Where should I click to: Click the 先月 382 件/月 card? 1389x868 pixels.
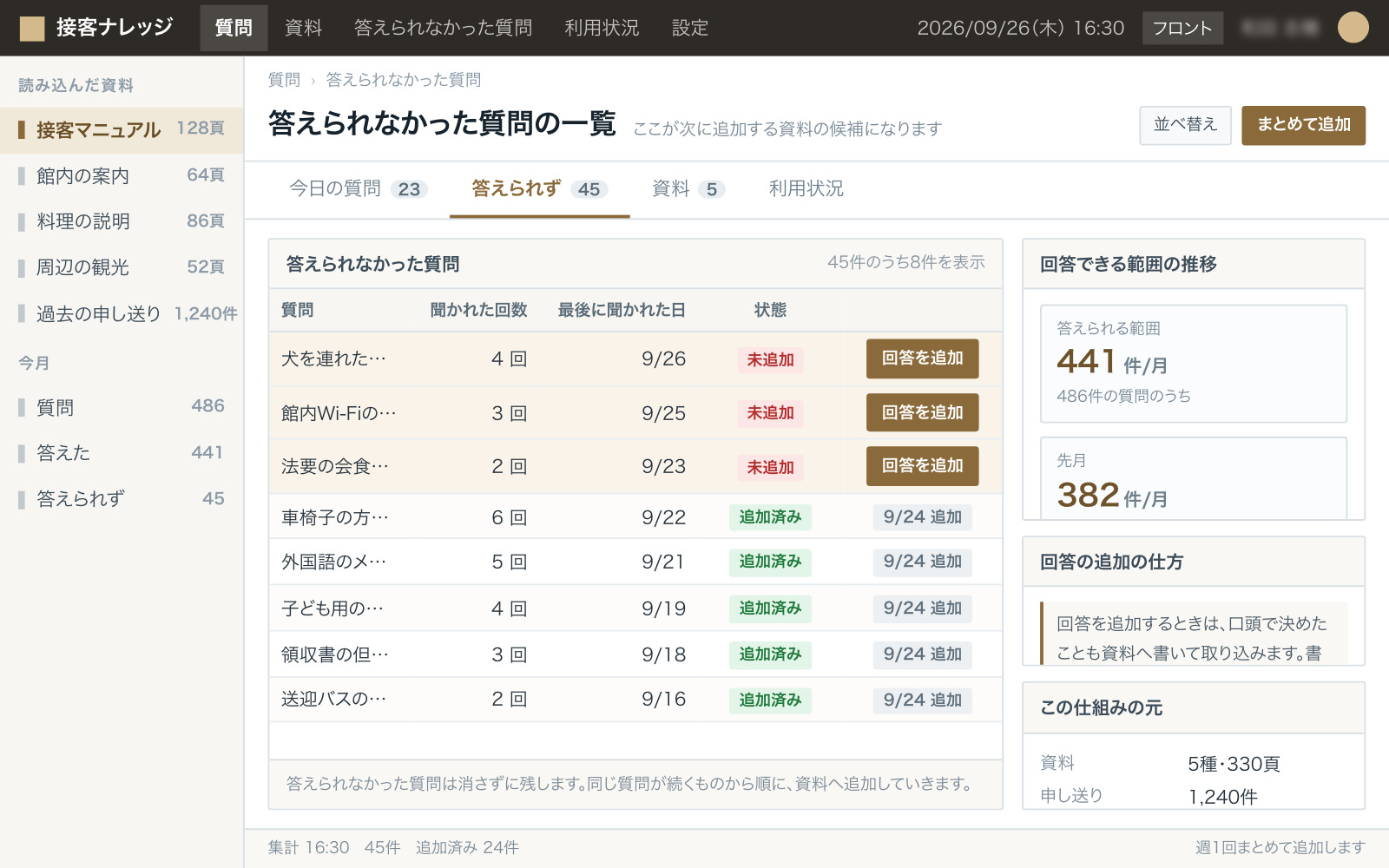pos(1193,478)
